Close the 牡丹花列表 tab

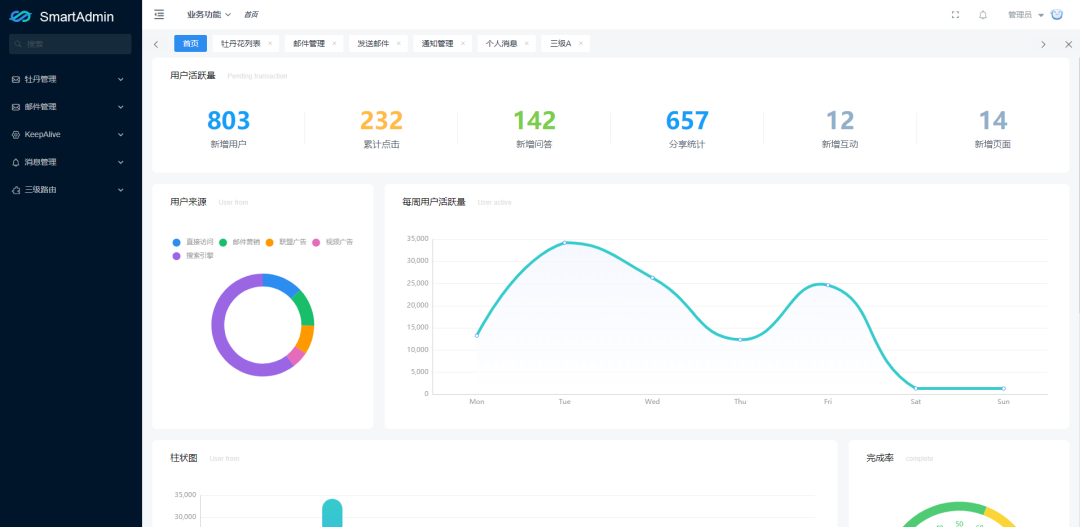click(x=270, y=44)
